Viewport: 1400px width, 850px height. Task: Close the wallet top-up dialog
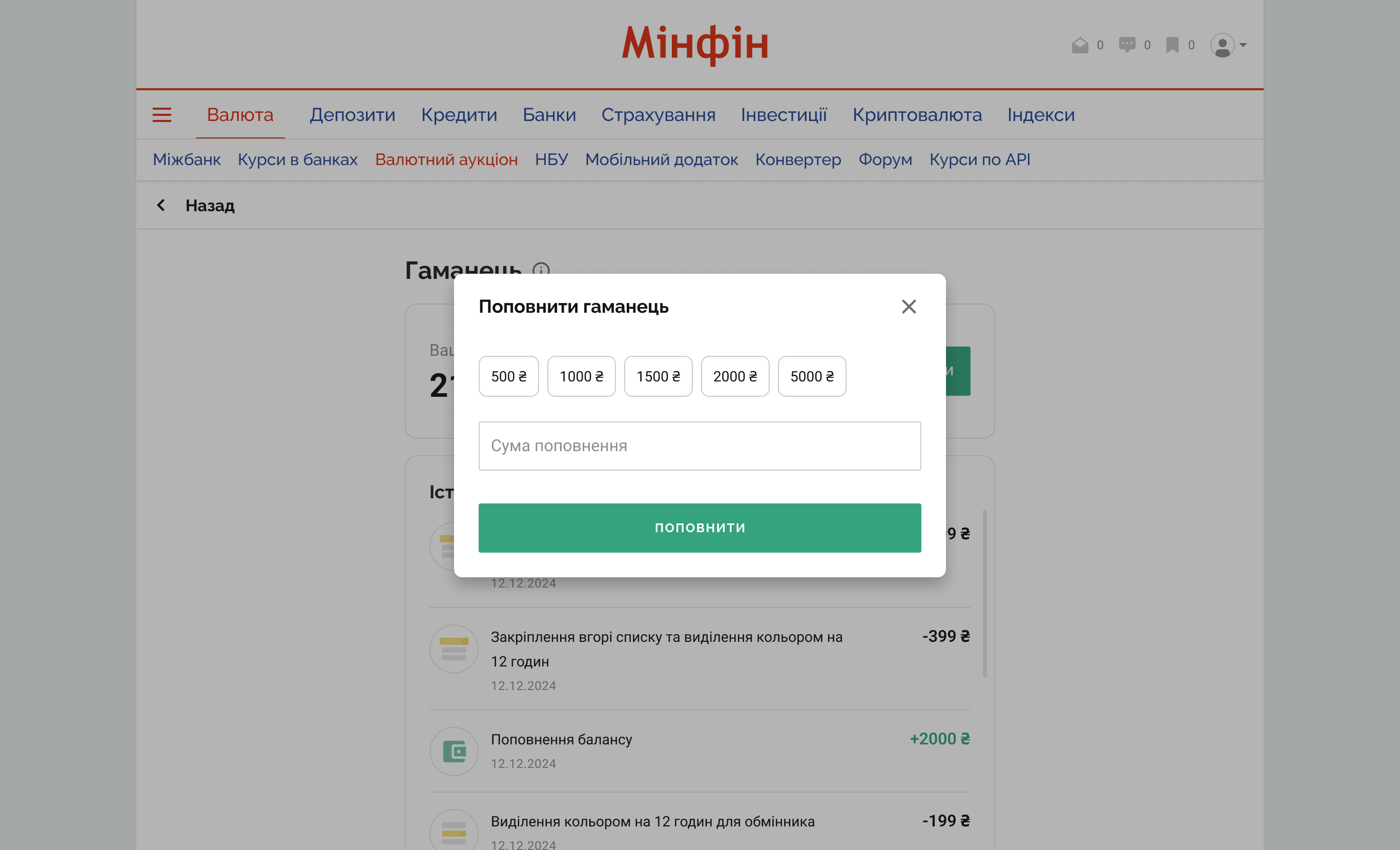pos(909,307)
